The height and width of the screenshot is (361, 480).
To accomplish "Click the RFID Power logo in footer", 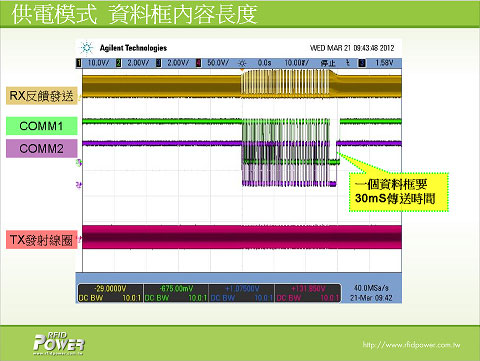I will click(x=59, y=344).
